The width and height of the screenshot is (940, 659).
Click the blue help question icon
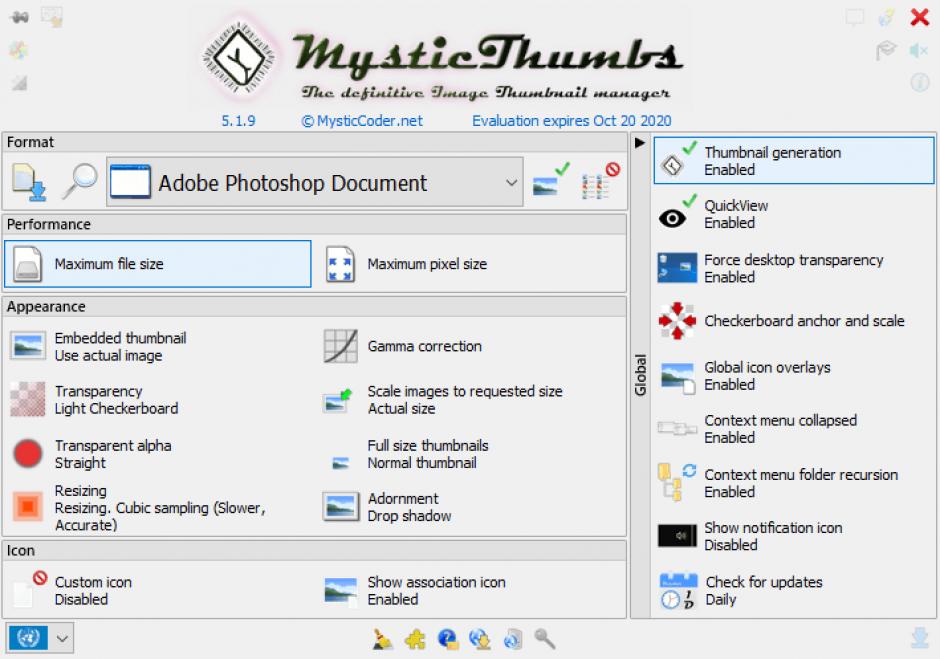point(448,639)
